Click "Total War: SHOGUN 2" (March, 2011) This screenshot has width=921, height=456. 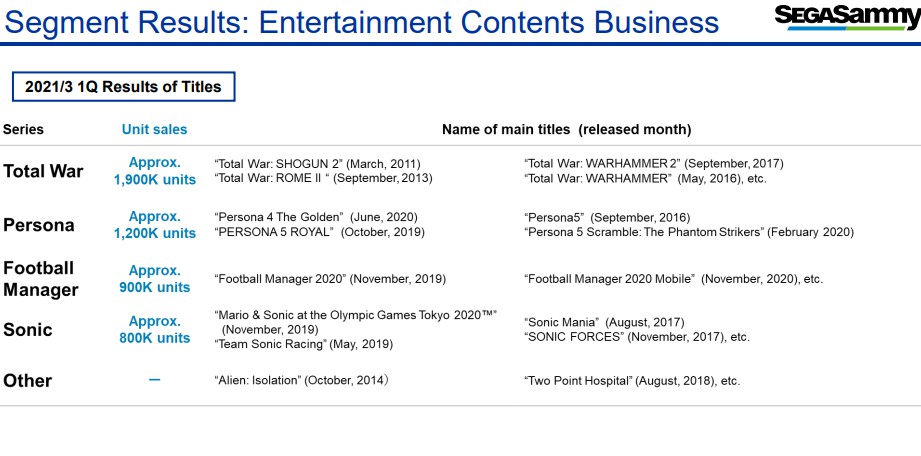(317, 164)
